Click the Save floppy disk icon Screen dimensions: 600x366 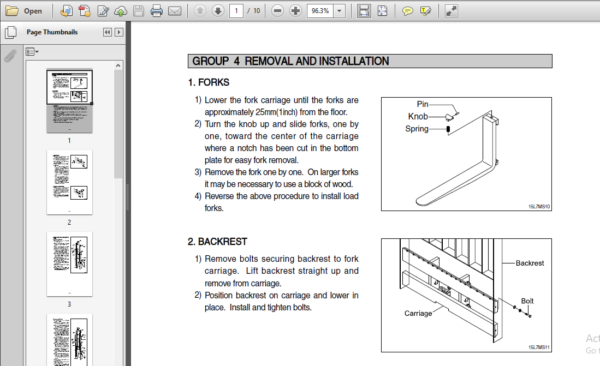(139, 11)
